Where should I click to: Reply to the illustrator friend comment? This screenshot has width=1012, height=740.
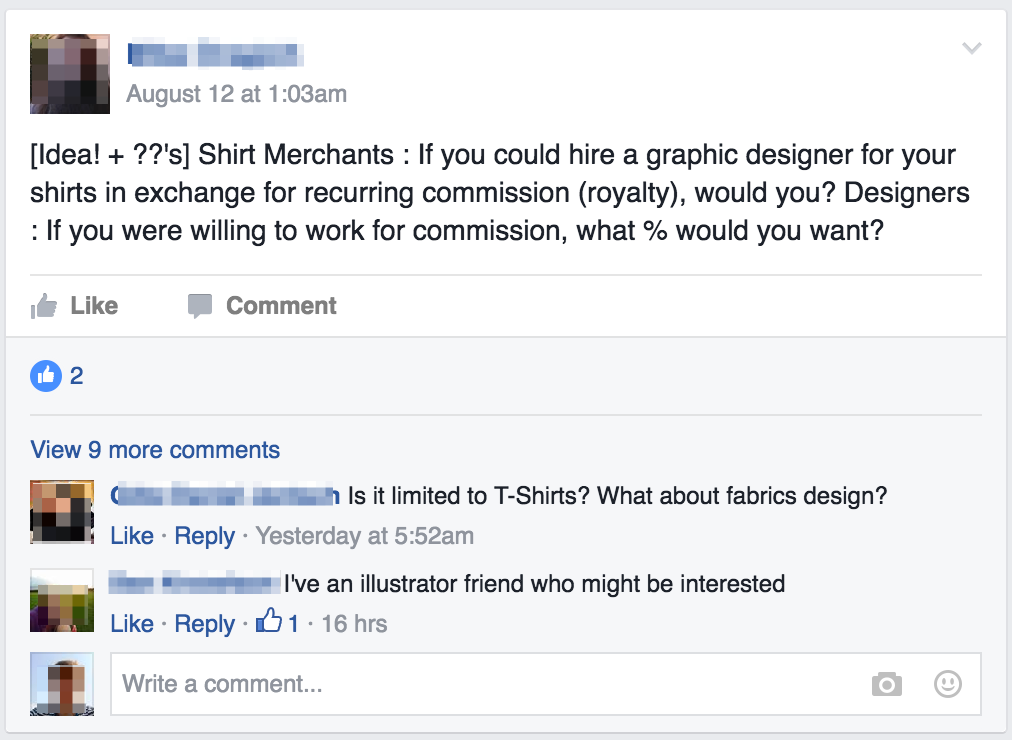tap(204, 624)
